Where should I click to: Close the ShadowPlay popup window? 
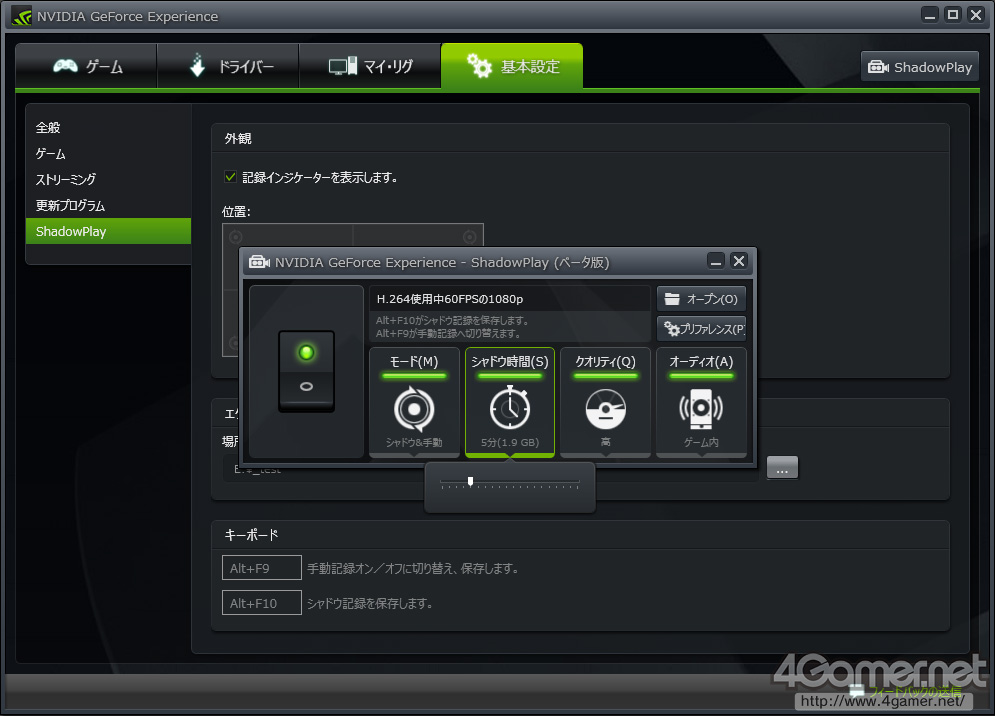click(x=739, y=261)
